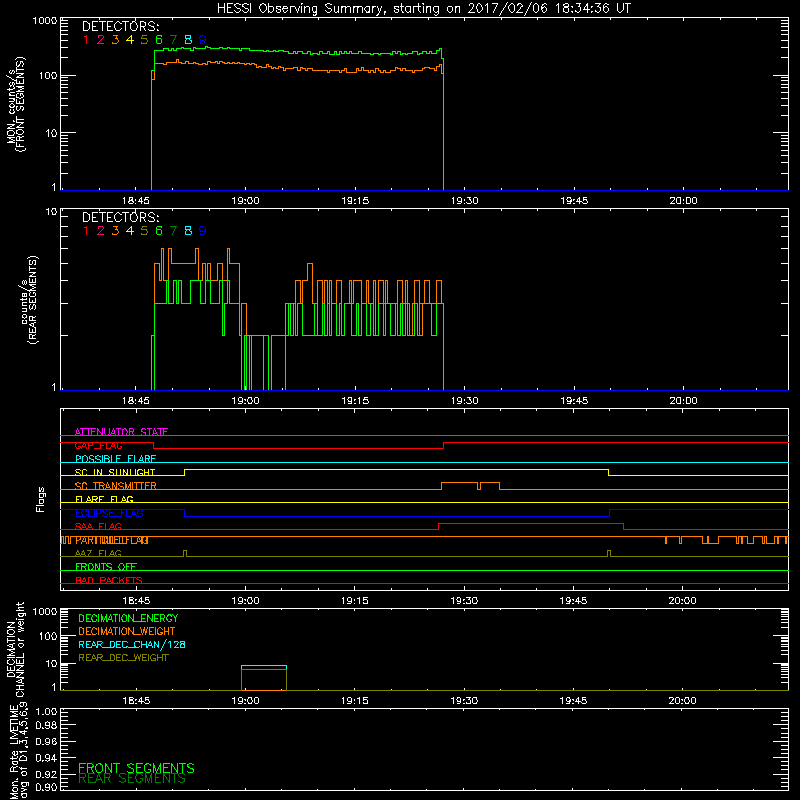800x800 pixels.
Task: Click detector 6 in the front segments legend
Action: (x=159, y=40)
